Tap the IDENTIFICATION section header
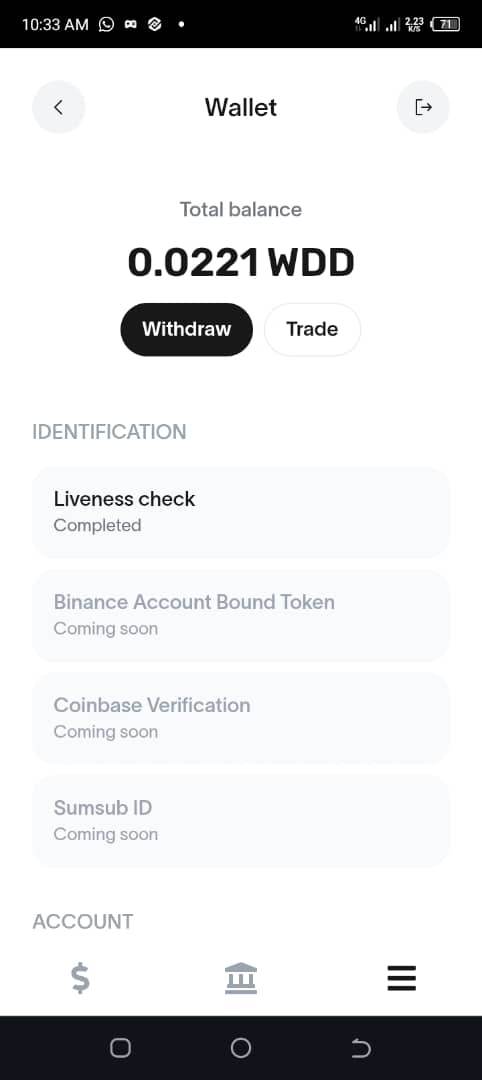482x1080 pixels. coord(109,432)
